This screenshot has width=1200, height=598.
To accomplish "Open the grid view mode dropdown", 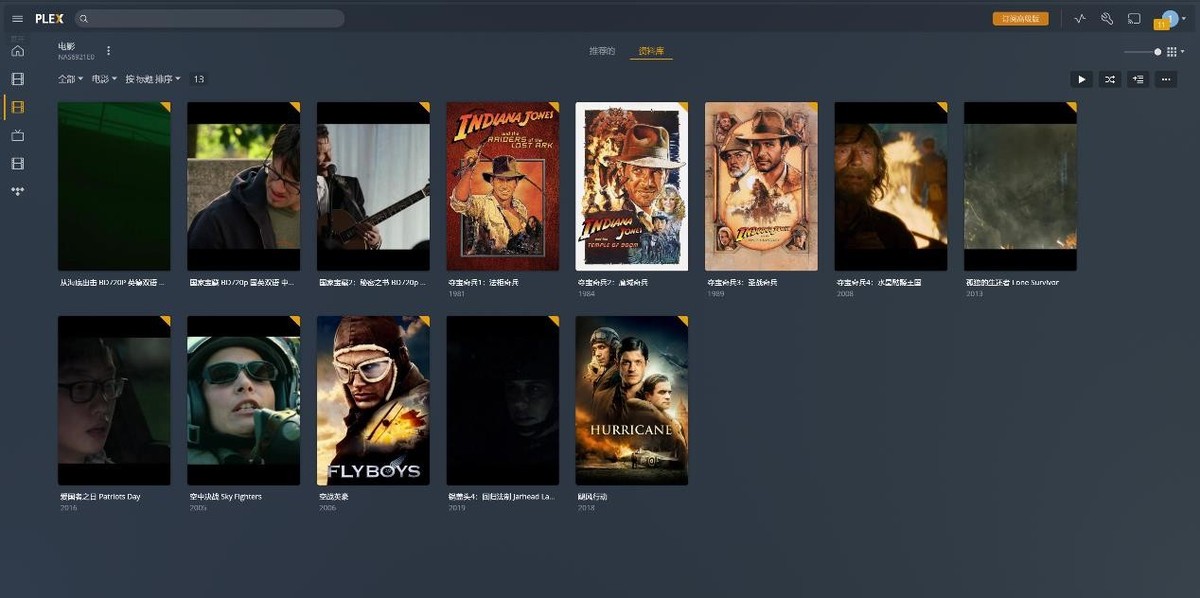I will coord(1175,52).
